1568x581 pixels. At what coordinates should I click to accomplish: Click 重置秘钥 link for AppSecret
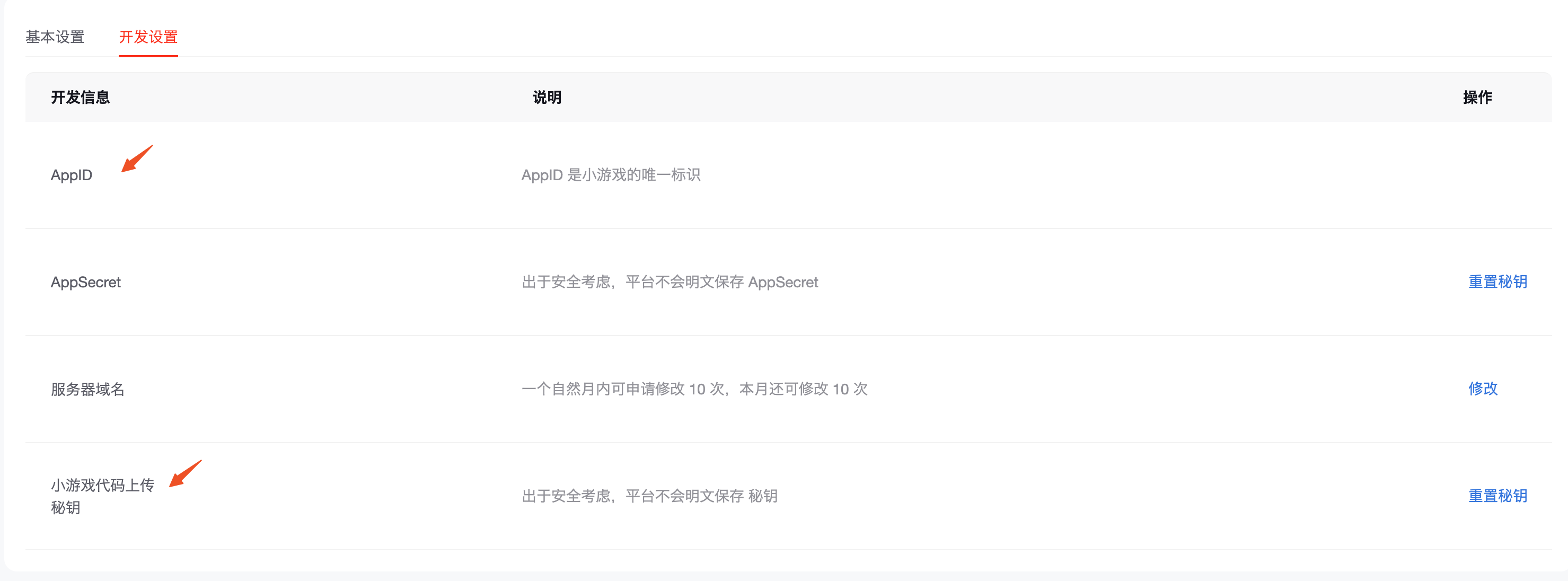point(1497,282)
